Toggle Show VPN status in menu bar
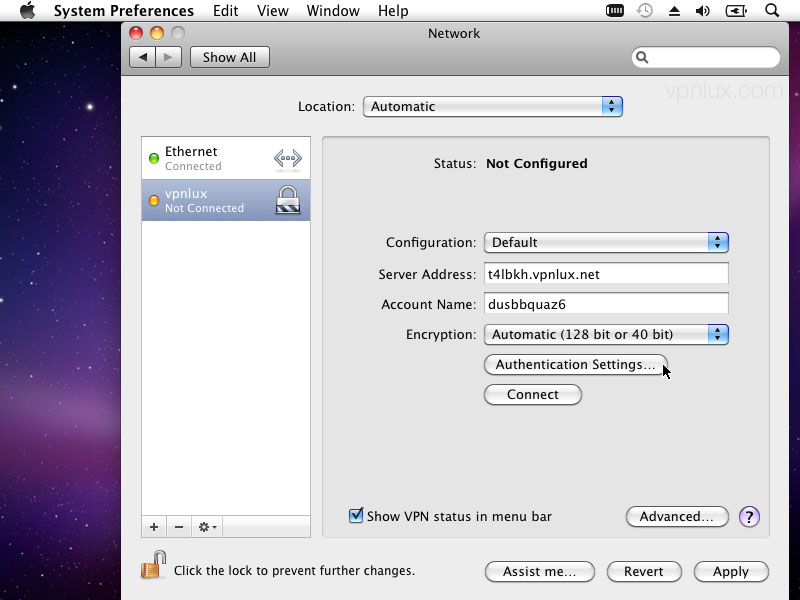 356,516
